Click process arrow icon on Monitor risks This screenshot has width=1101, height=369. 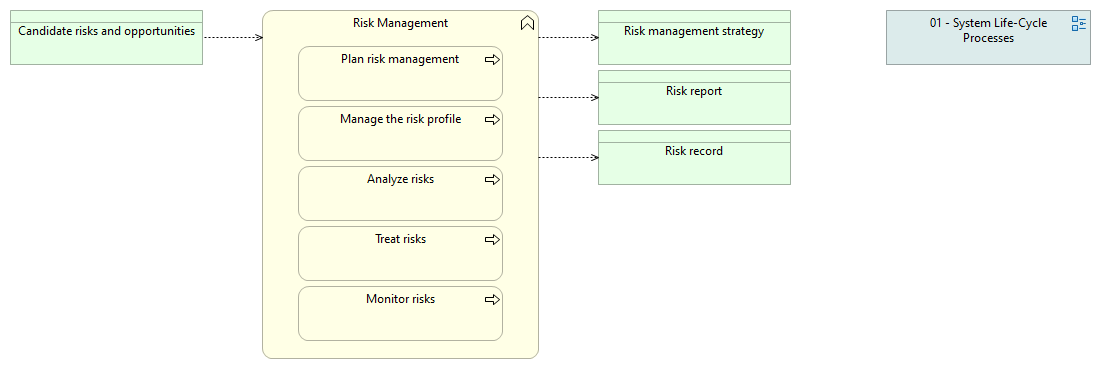click(492, 300)
